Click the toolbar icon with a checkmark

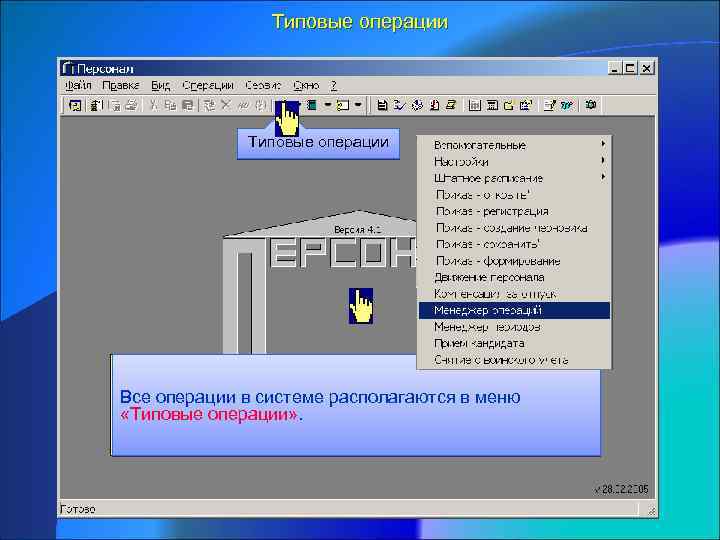pyautogui.click(x=399, y=105)
